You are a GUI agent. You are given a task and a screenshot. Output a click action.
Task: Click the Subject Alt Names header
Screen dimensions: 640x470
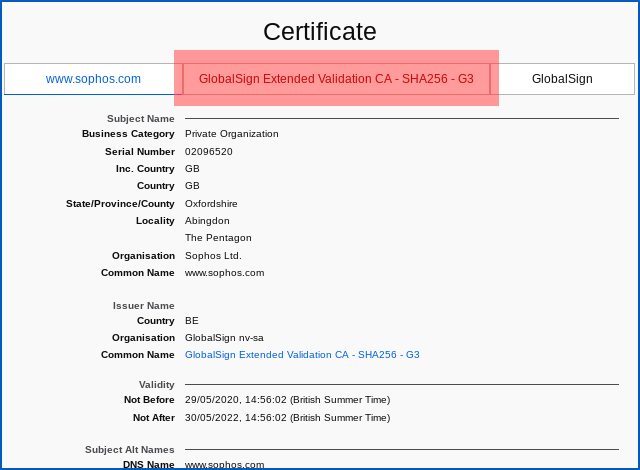tap(129, 450)
